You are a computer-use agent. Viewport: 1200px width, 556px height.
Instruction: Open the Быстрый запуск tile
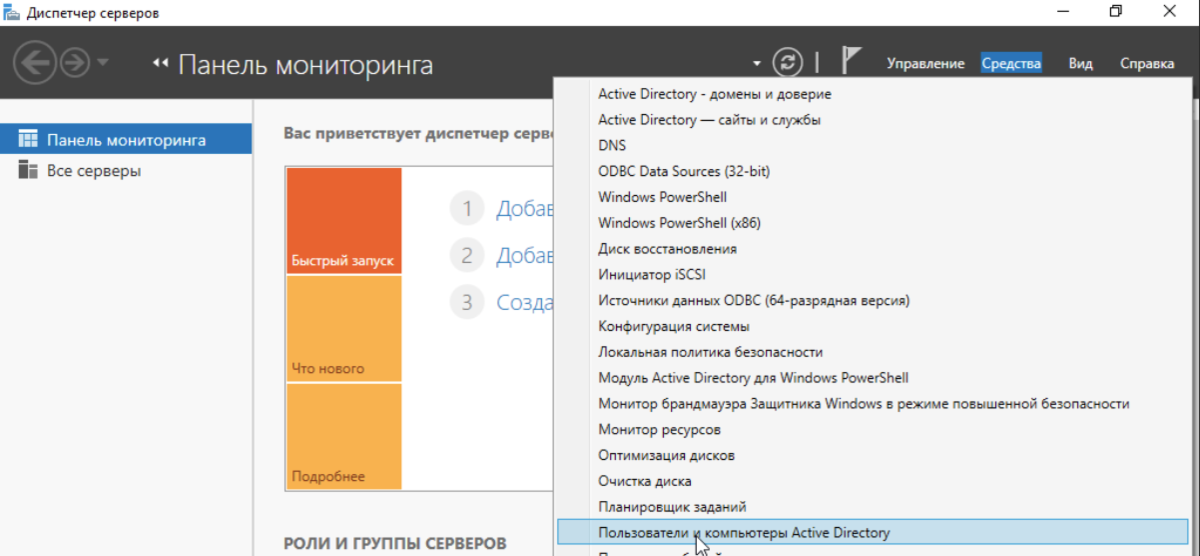343,221
